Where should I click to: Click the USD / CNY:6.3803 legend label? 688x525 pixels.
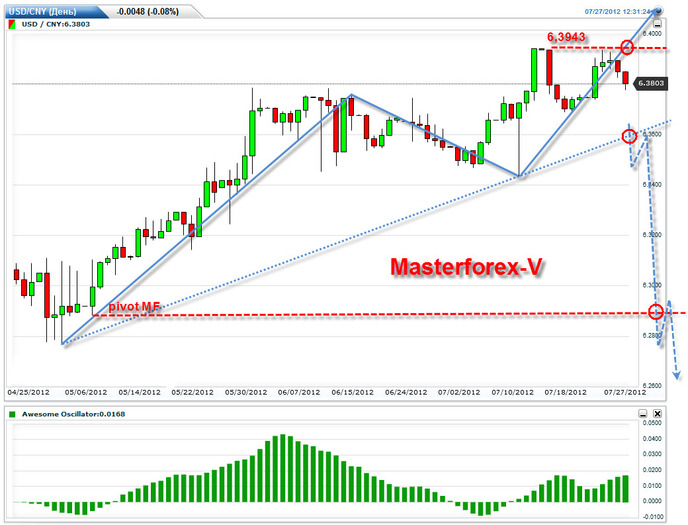56,24
